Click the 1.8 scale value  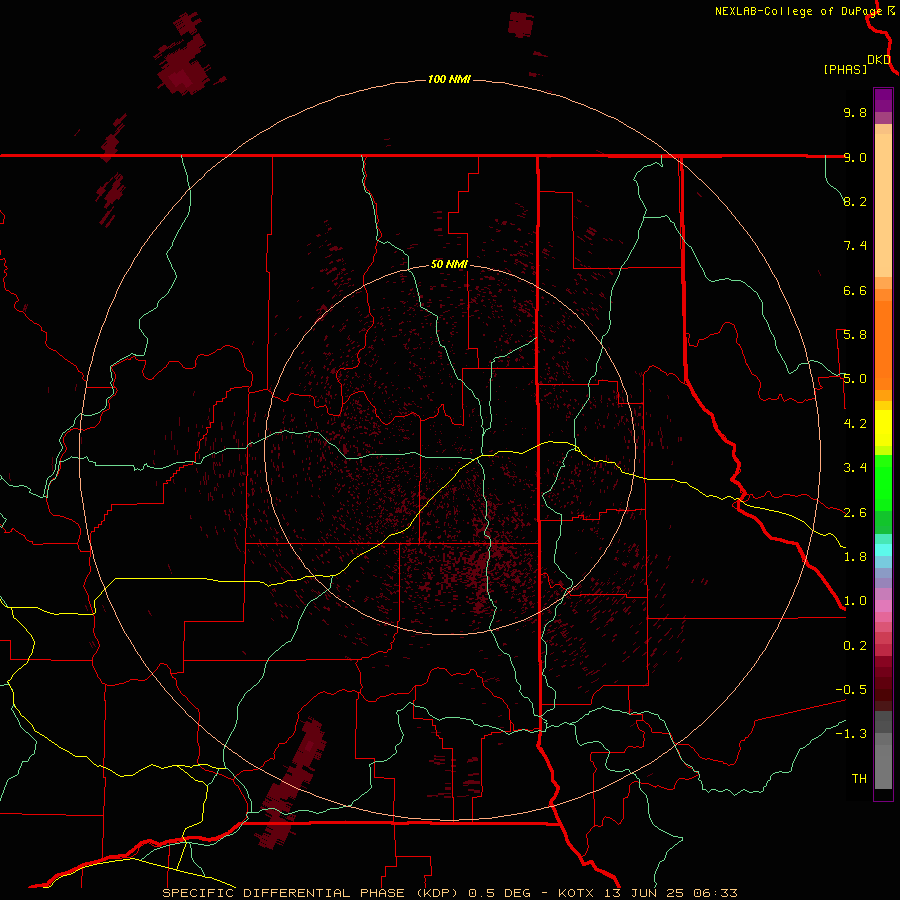[x=855, y=557]
